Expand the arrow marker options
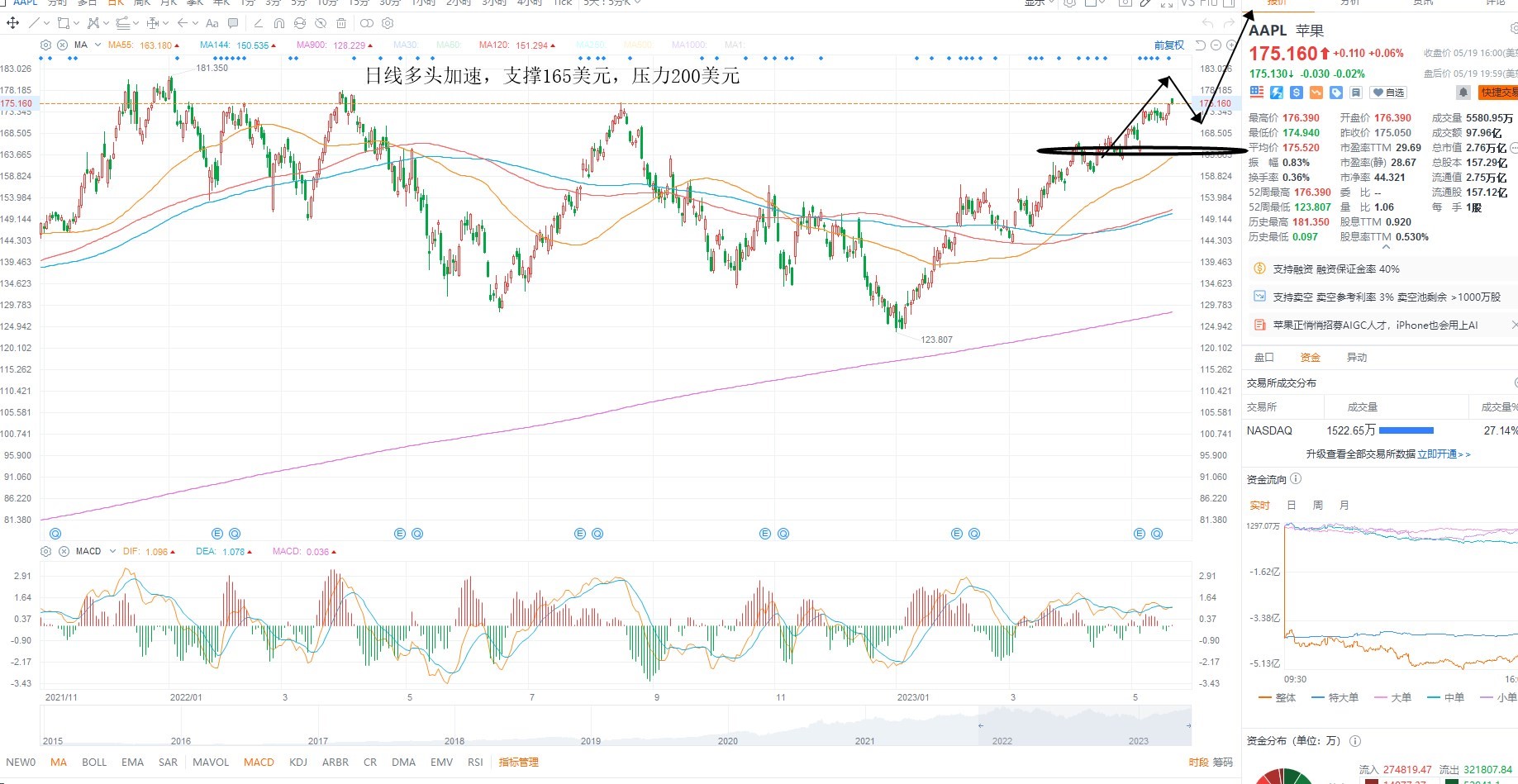 (x=195, y=23)
